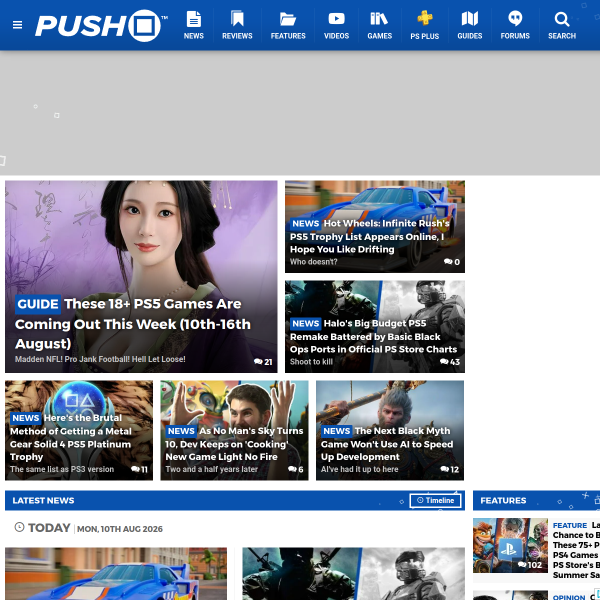Toggle the Timeline view button
Screen dimensions: 600x600
[x=435, y=501]
